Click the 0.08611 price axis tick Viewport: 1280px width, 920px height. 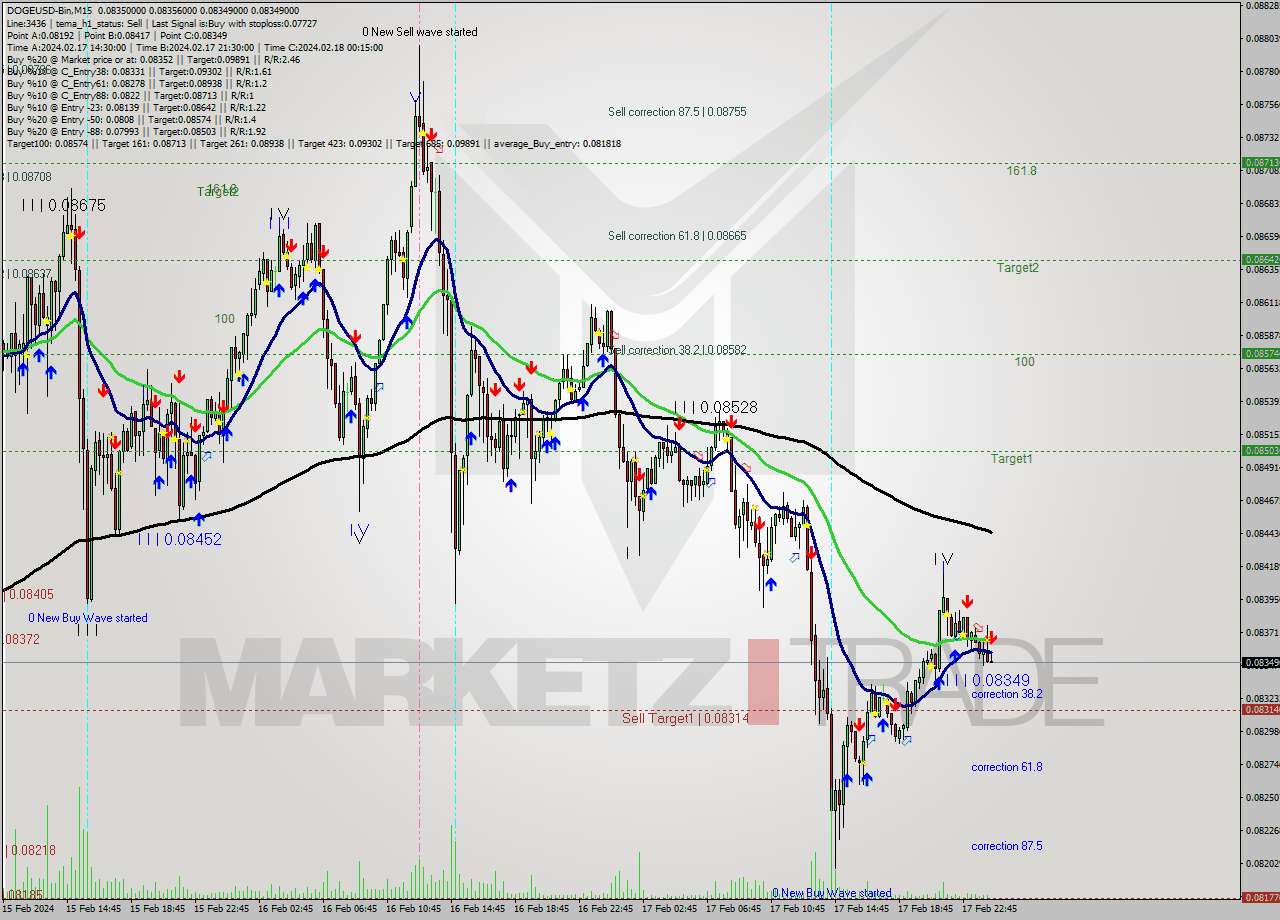click(x=1262, y=302)
